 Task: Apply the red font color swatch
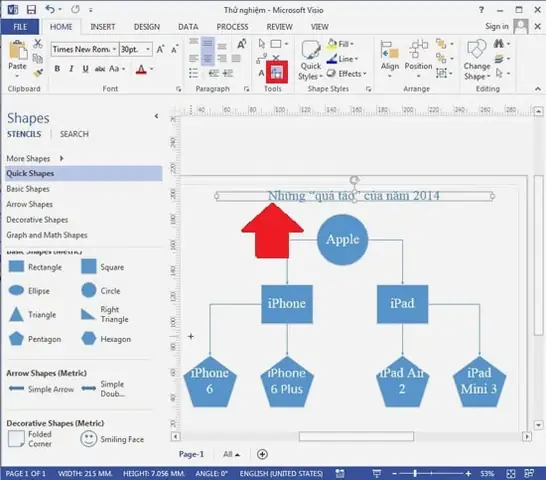(141, 69)
